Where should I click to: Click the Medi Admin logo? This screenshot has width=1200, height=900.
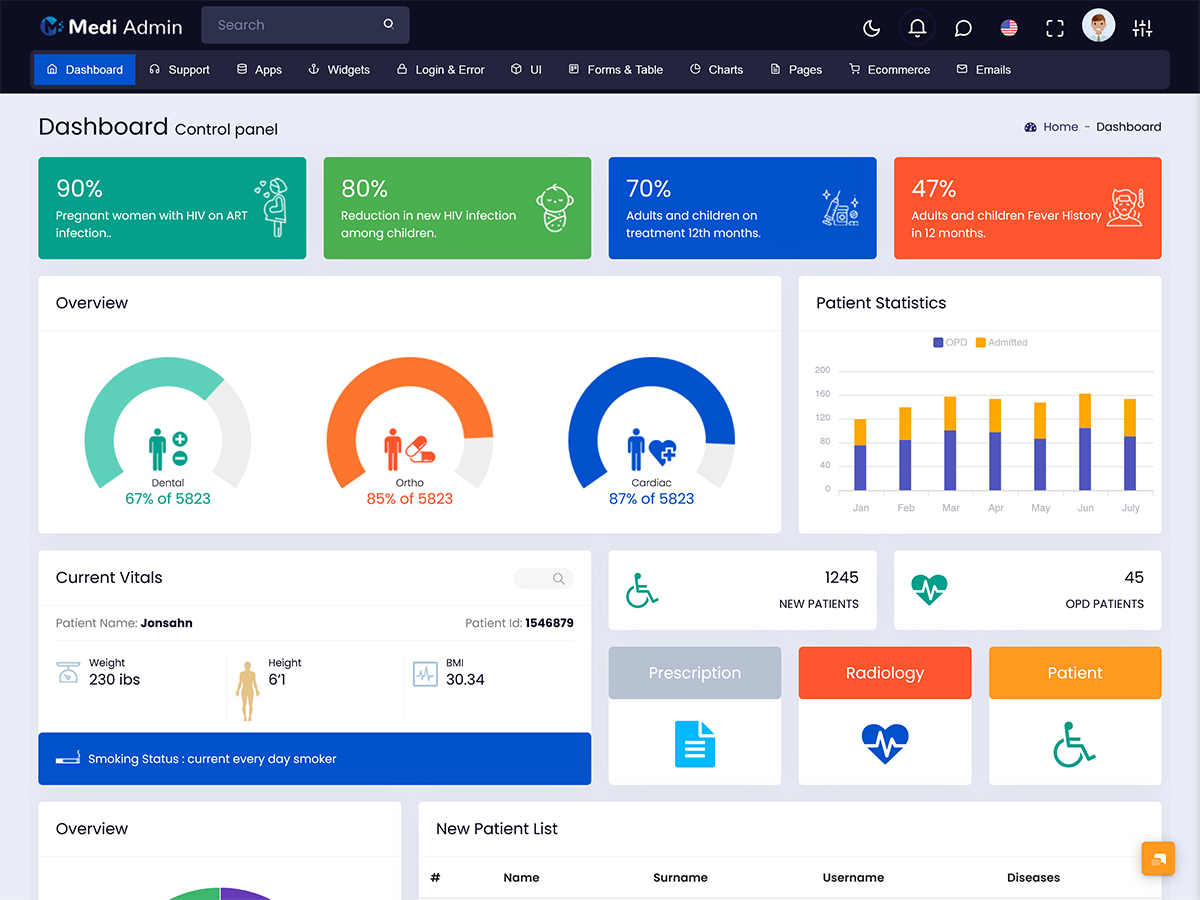click(x=111, y=26)
